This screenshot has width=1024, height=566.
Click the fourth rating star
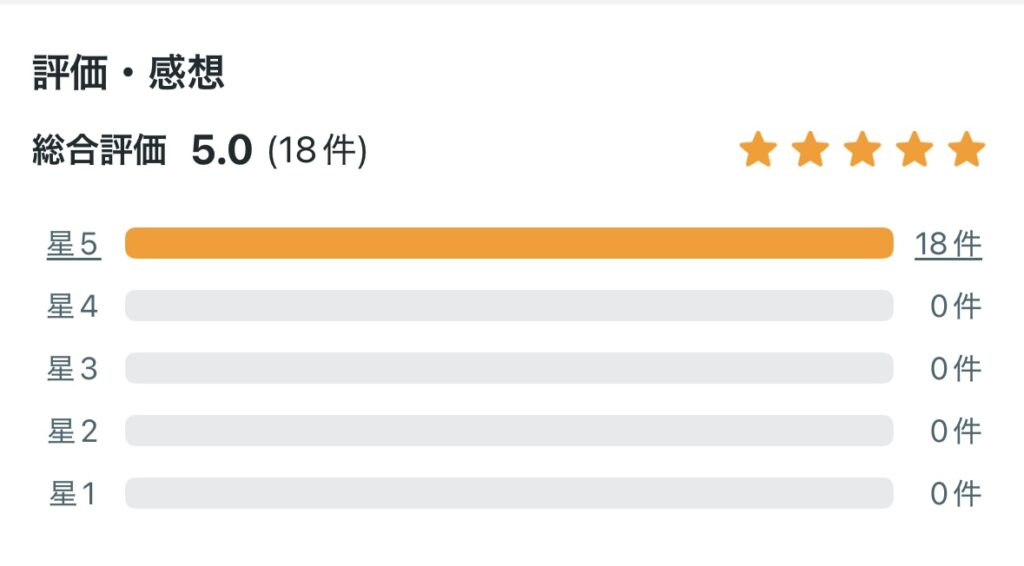(x=914, y=149)
